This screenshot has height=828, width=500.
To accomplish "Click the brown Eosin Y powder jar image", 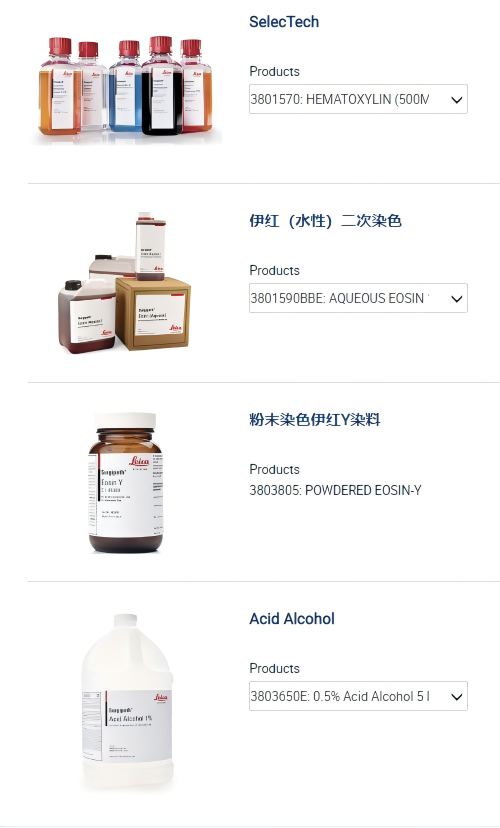I will click(126, 483).
